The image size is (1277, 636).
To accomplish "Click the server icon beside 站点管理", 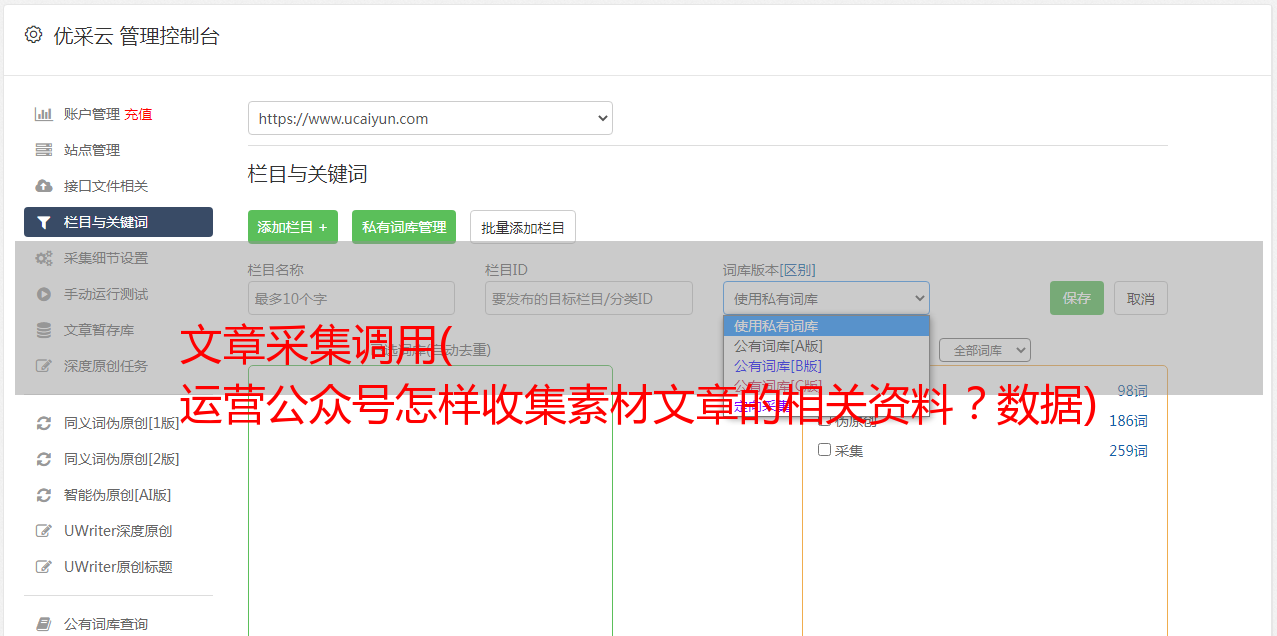I will pos(43,150).
